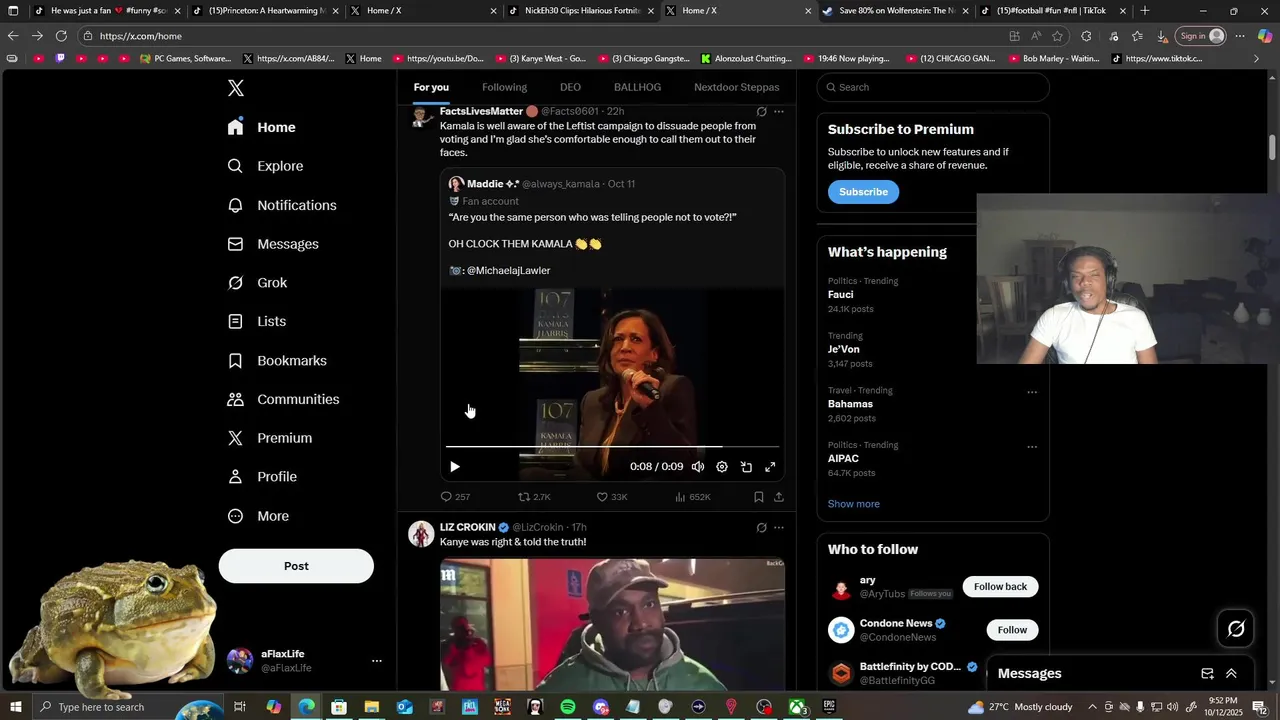Expand the Messages drawer
Image resolution: width=1280 pixels, height=720 pixels.
pyautogui.click(x=1231, y=674)
